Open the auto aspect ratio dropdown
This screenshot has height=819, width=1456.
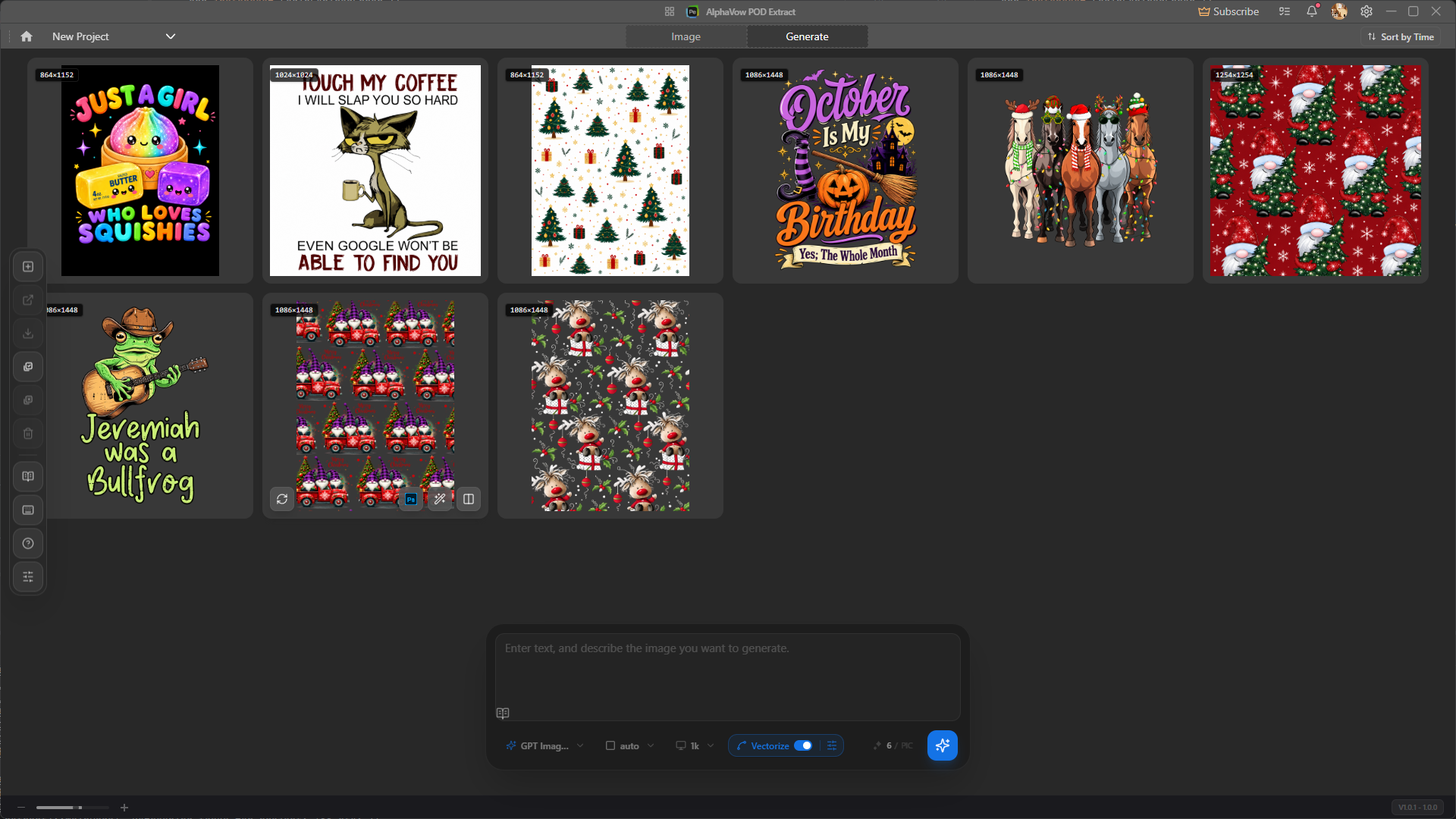point(630,746)
